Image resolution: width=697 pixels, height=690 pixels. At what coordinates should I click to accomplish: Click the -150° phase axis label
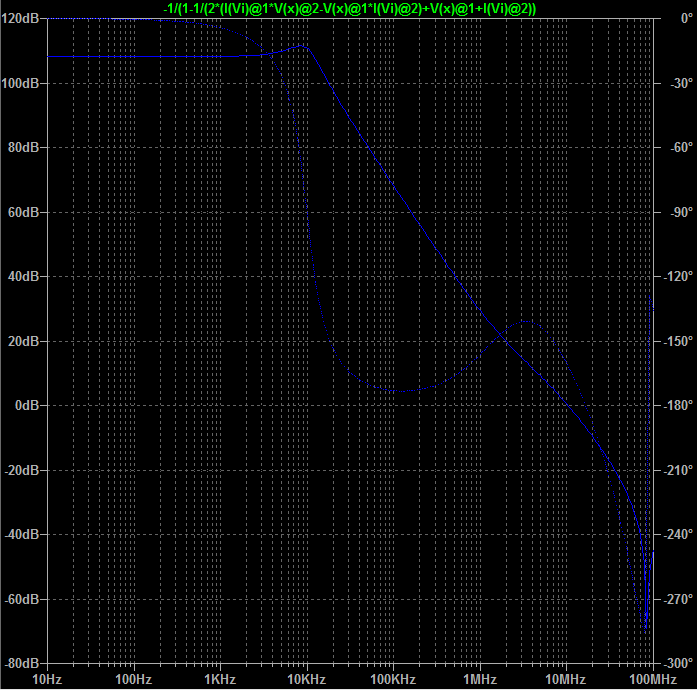(678, 341)
